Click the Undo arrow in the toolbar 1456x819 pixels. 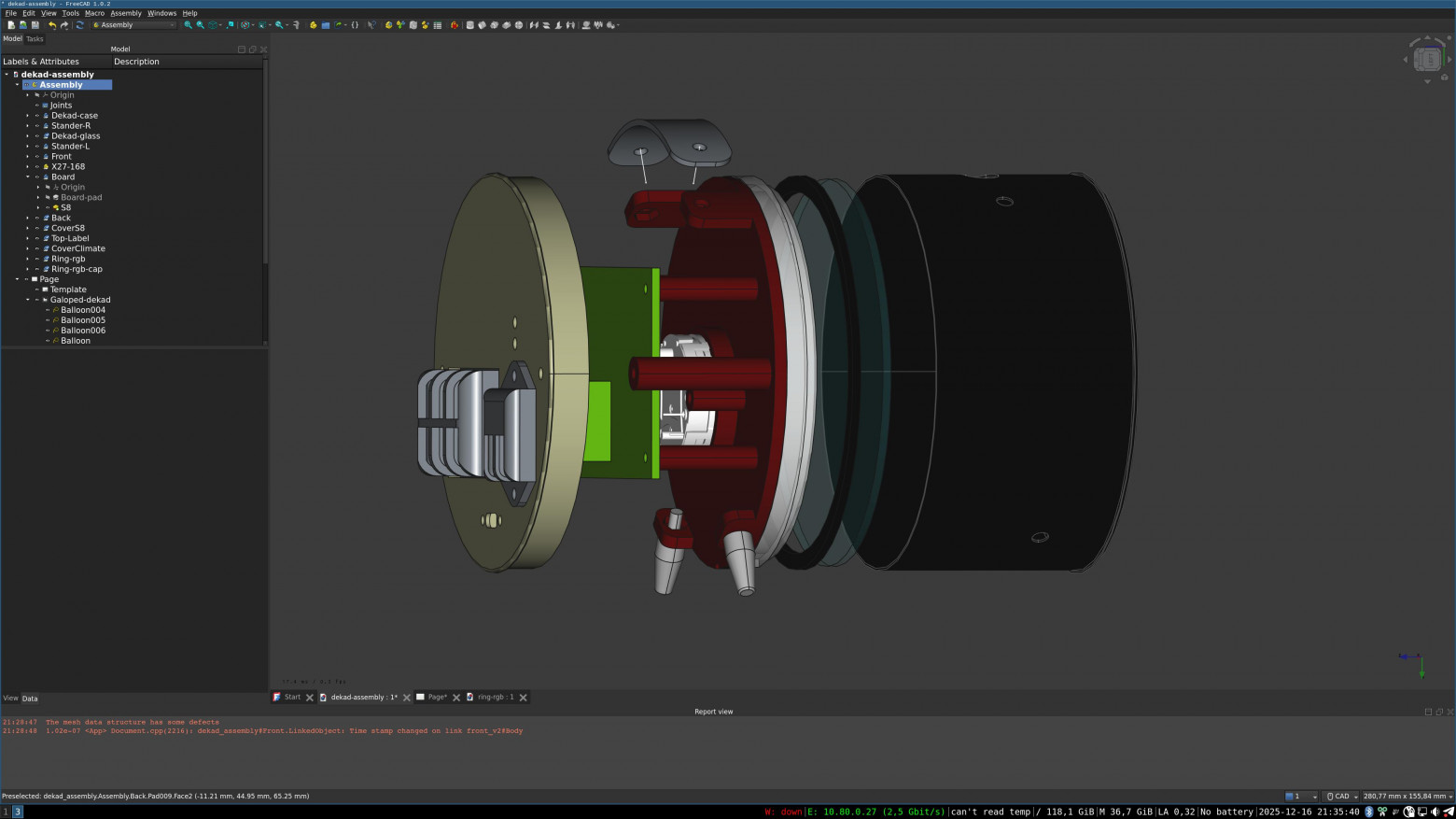52,25
